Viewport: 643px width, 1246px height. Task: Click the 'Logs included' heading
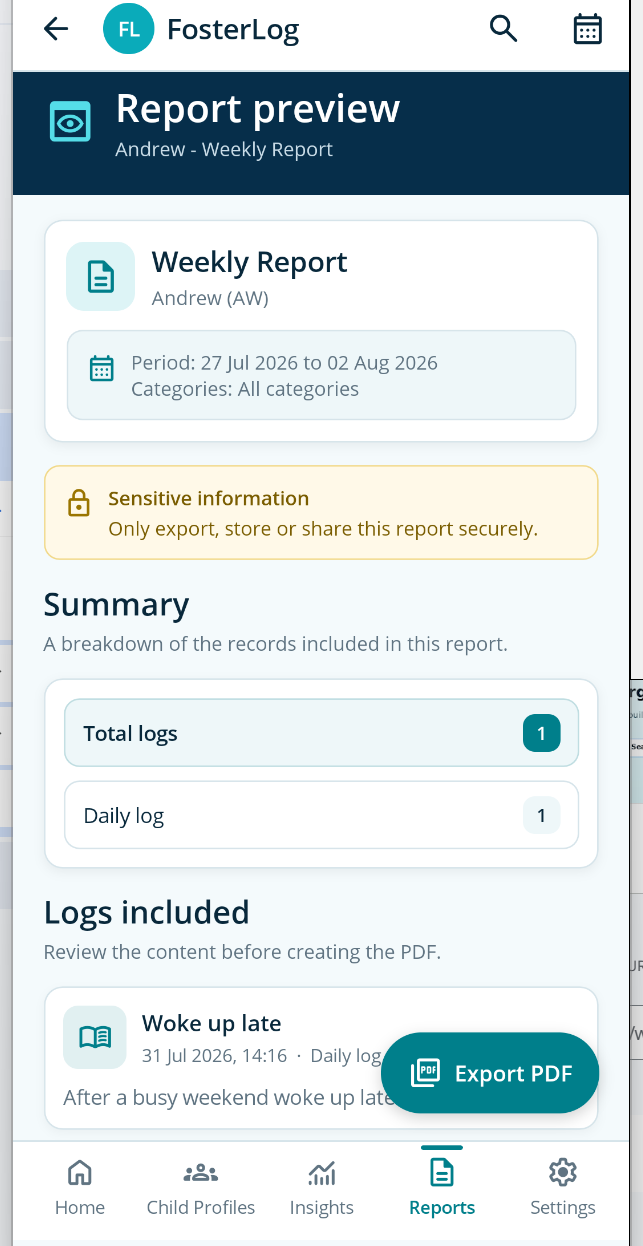[146, 912]
